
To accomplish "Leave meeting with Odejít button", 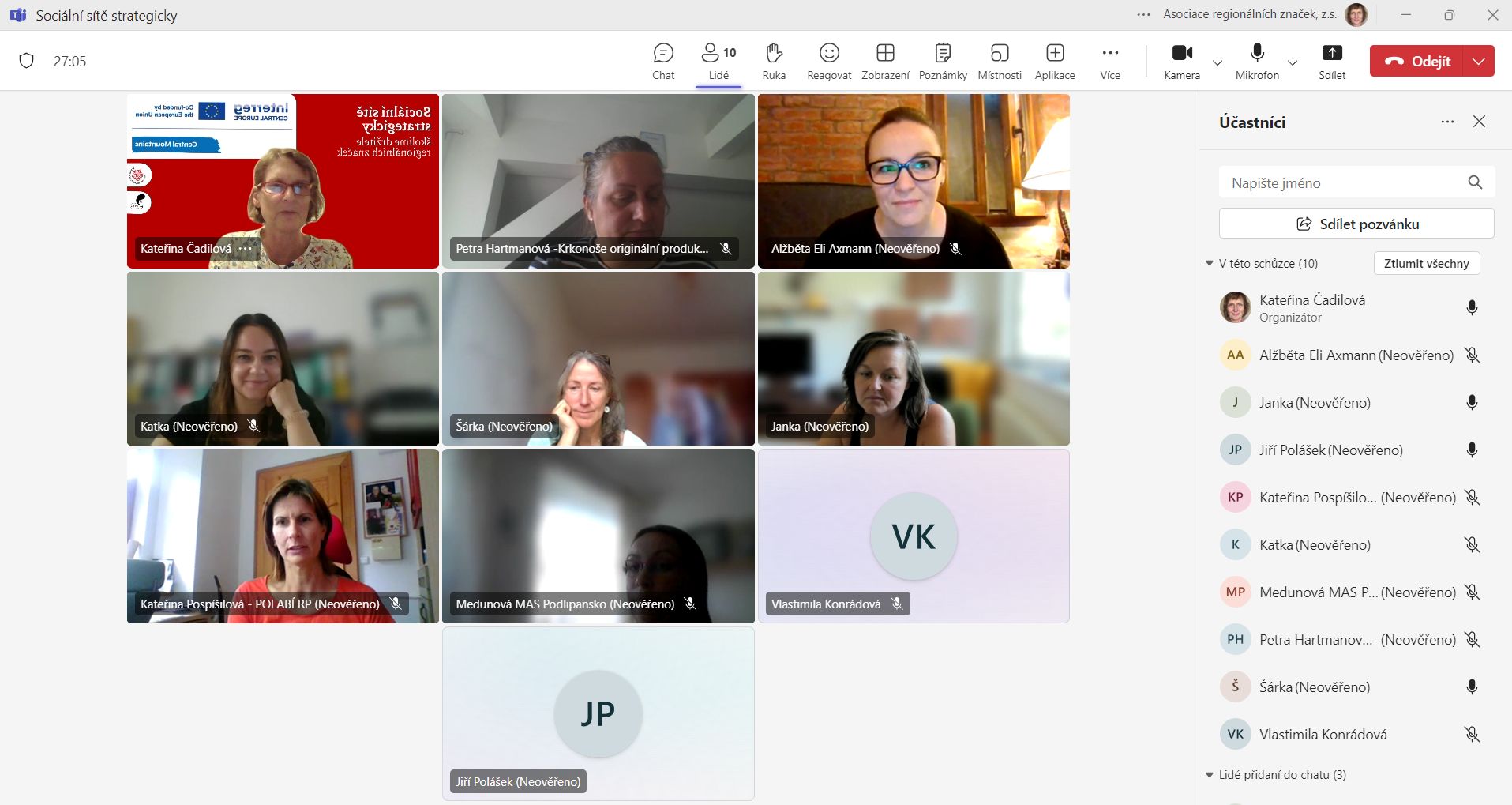I will [x=1416, y=61].
